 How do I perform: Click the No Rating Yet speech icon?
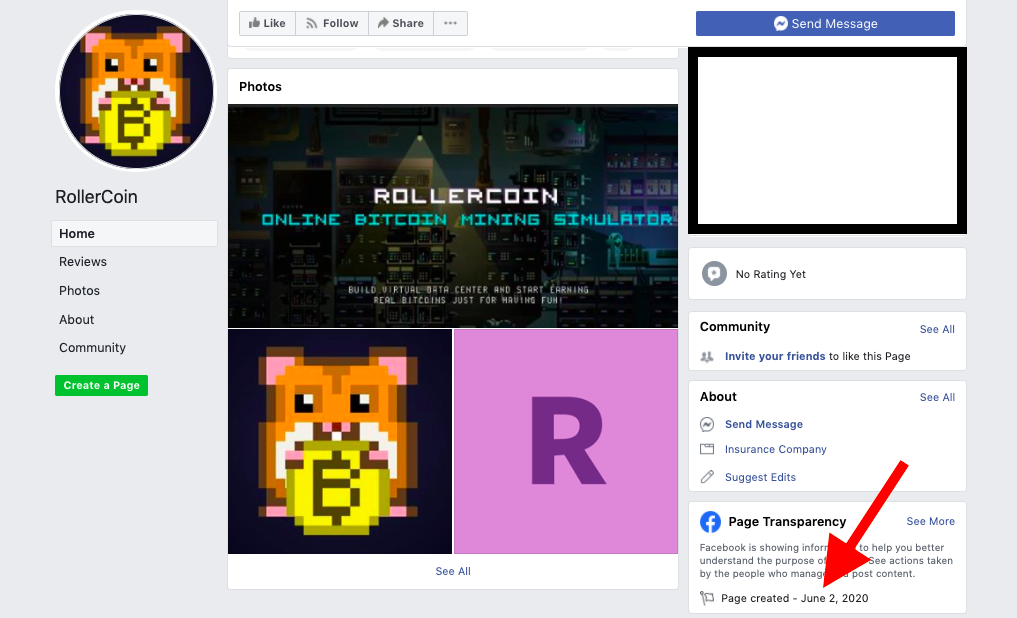pos(714,274)
